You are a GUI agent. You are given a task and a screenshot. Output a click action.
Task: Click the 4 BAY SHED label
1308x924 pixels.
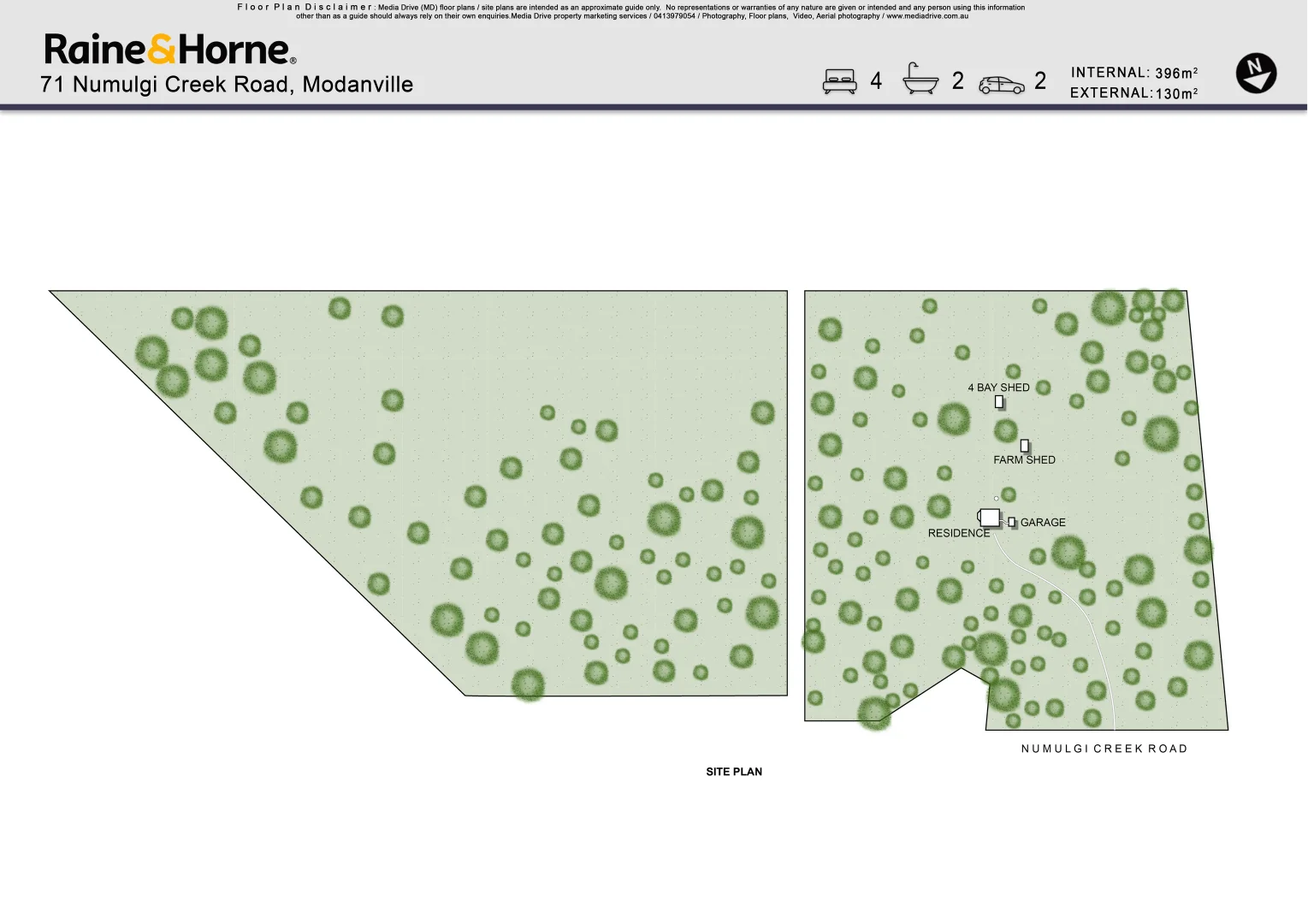point(998,388)
